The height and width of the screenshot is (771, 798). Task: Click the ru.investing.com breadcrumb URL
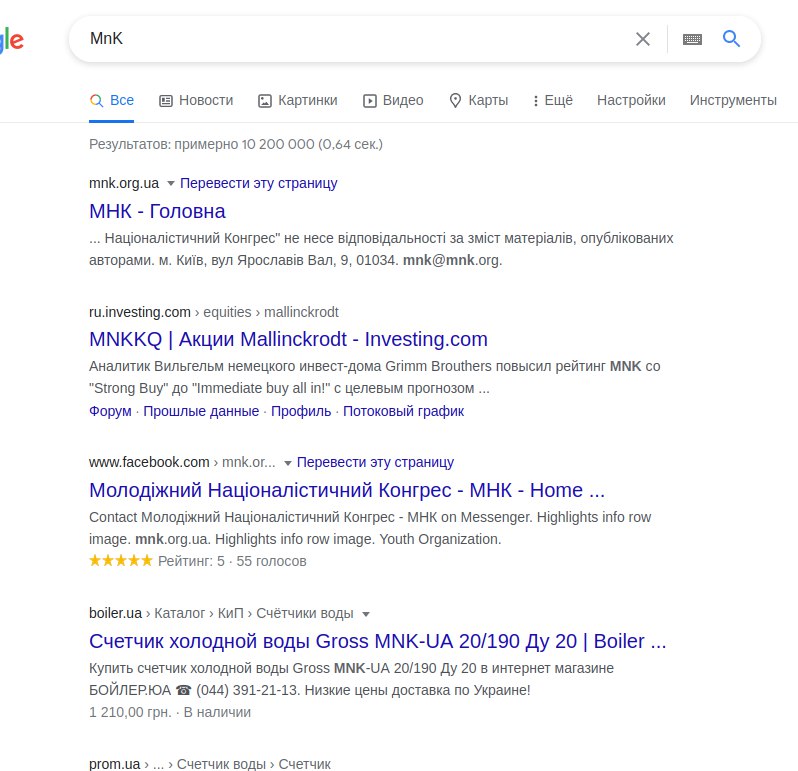pos(213,312)
